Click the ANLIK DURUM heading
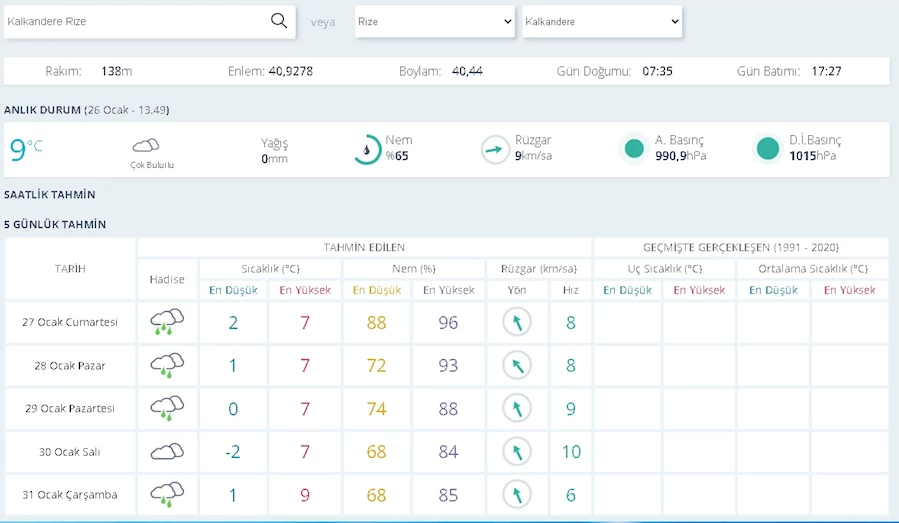The width and height of the screenshot is (899, 523). [x=42, y=110]
